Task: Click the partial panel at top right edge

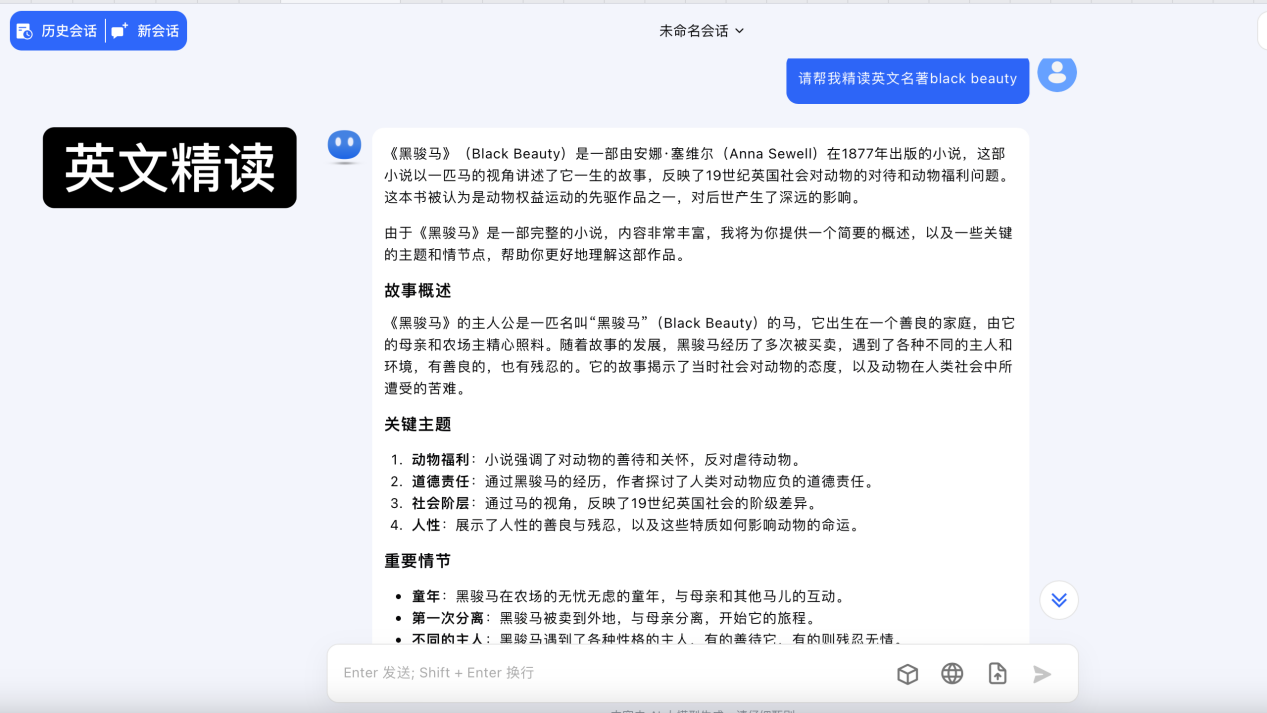Action: coord(1262,31)
